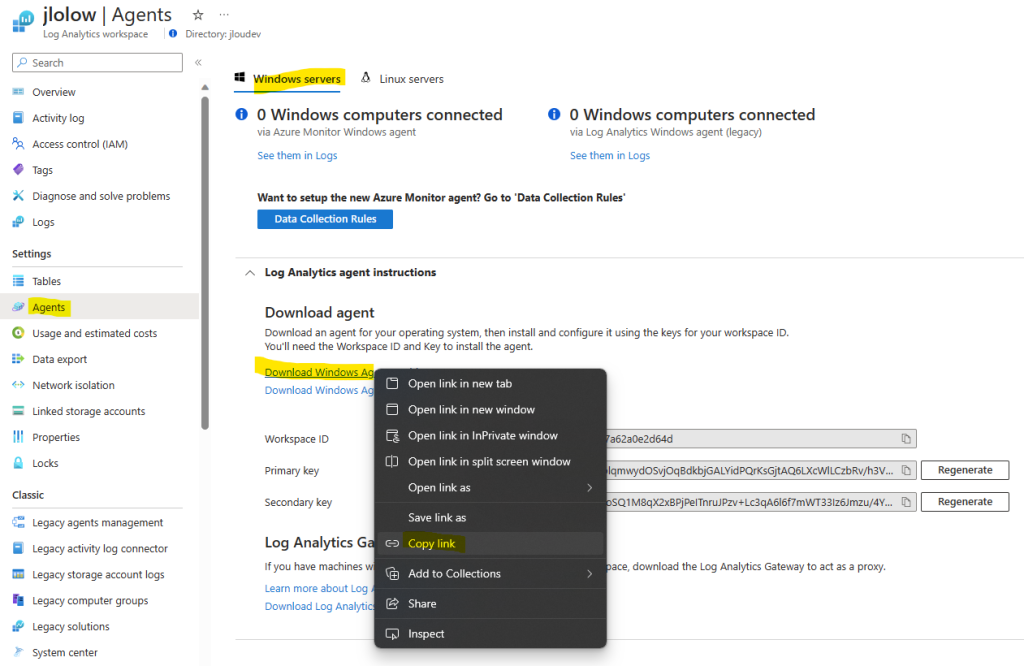Choose Open link in split screen window
This screenshot has width=1024, height=666.
pos(490,462)
